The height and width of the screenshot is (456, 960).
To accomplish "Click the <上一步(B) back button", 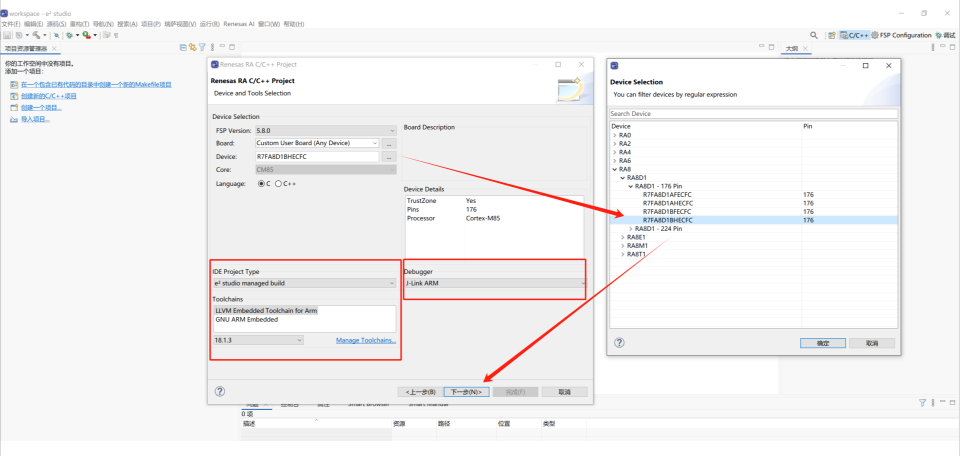I will tap(420, 392).
